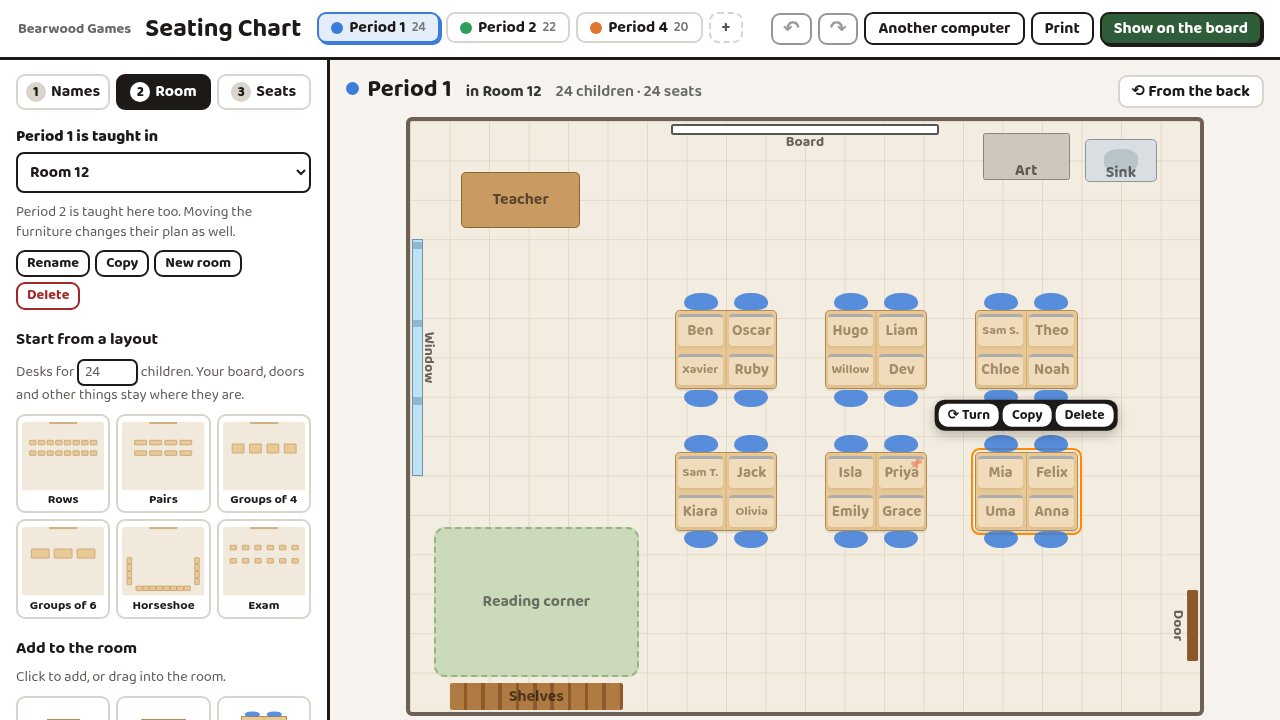Click the undo arrow button
Viewport: 1280px width, 720px height.
point(791,28)
